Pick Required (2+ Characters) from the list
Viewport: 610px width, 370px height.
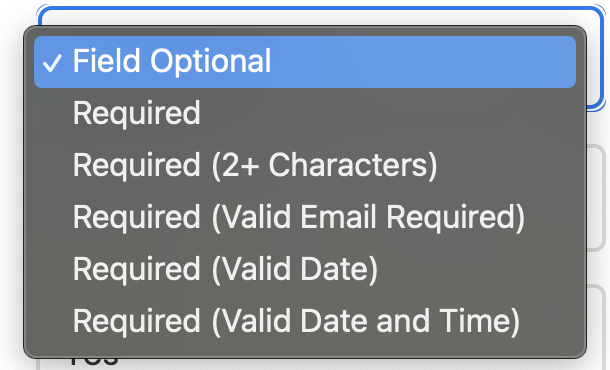(x=305, y=165)
